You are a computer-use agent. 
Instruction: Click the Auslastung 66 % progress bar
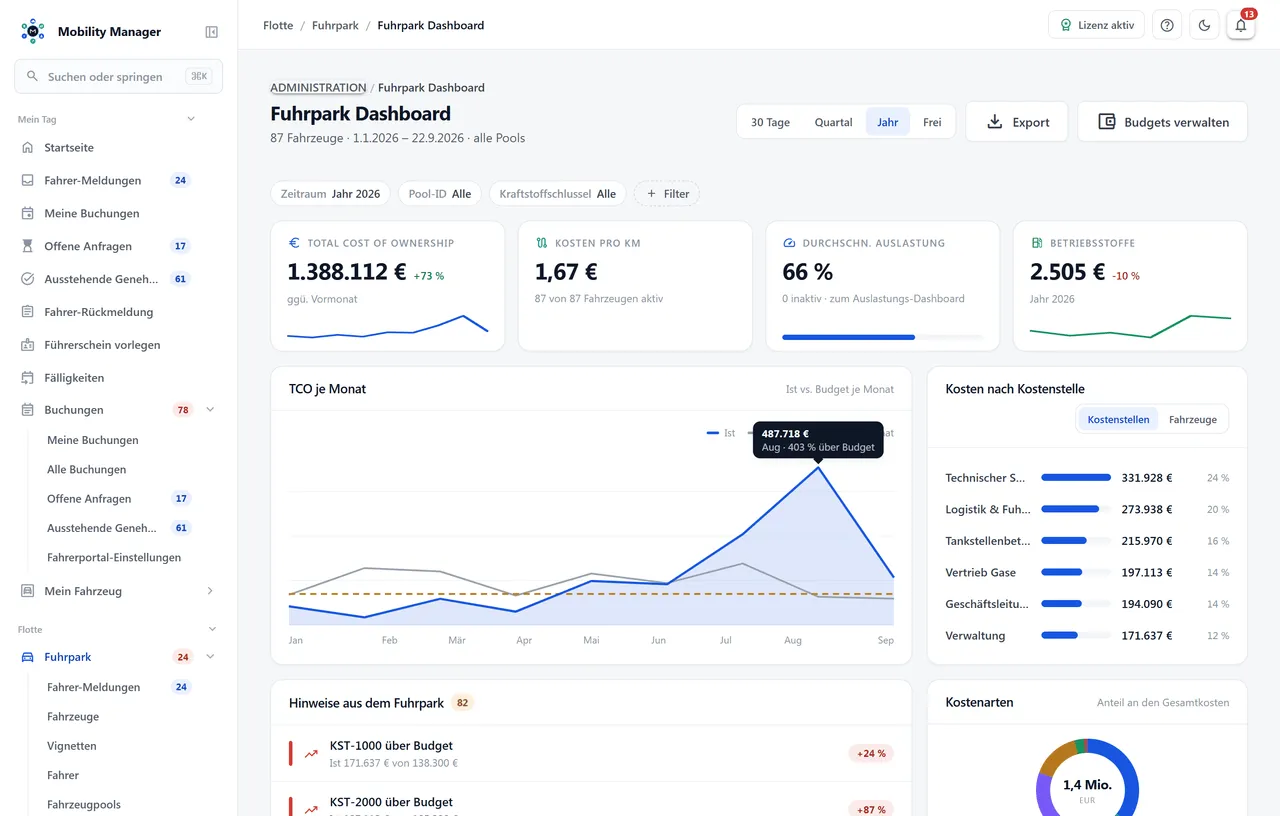[882, 337]
